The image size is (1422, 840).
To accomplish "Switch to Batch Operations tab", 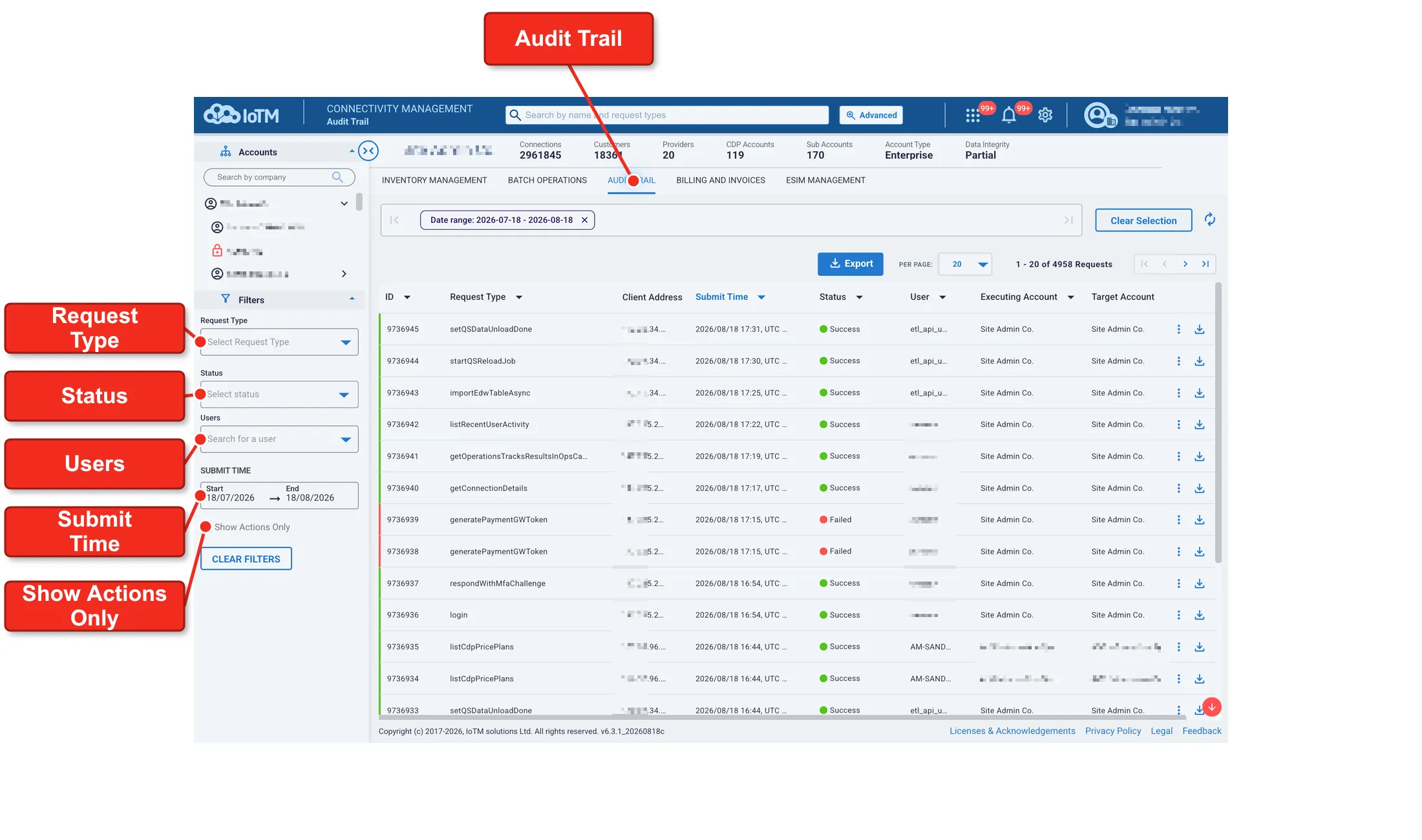I will coord(547,180).
